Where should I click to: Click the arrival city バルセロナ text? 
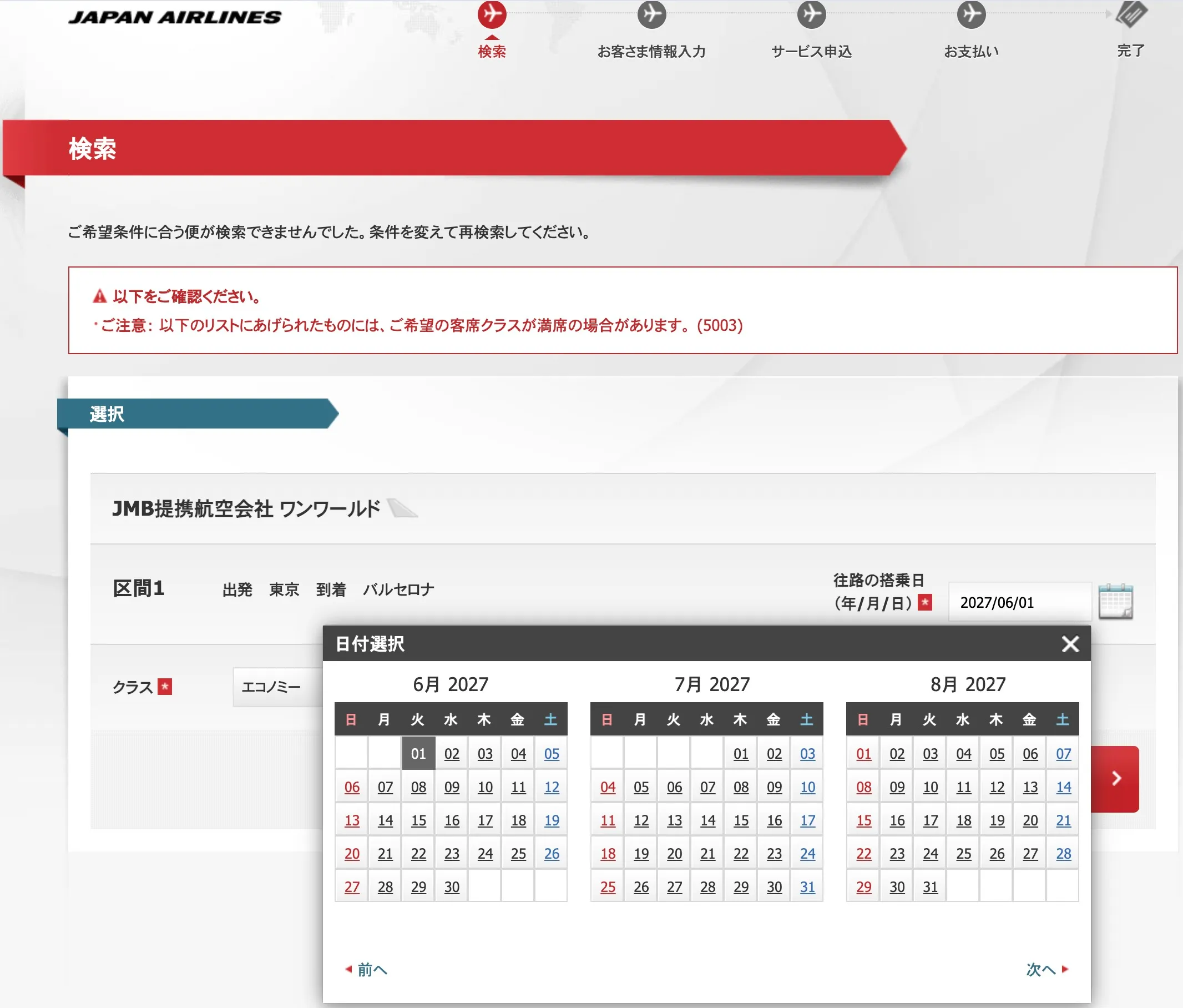point(398,589)
